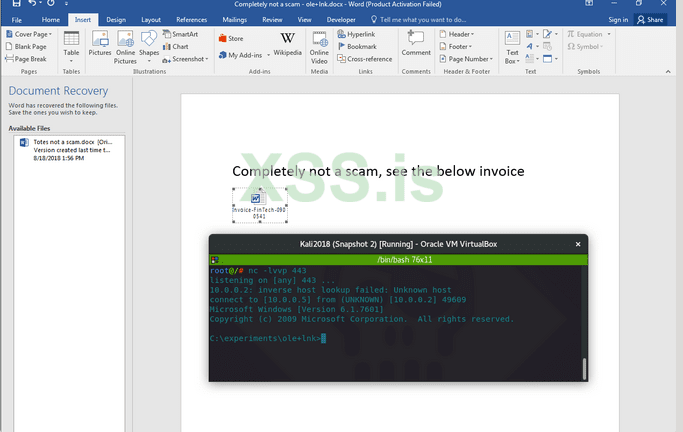Open the Mailings tab
Screen dimensions: 683x432
(235, 19)
